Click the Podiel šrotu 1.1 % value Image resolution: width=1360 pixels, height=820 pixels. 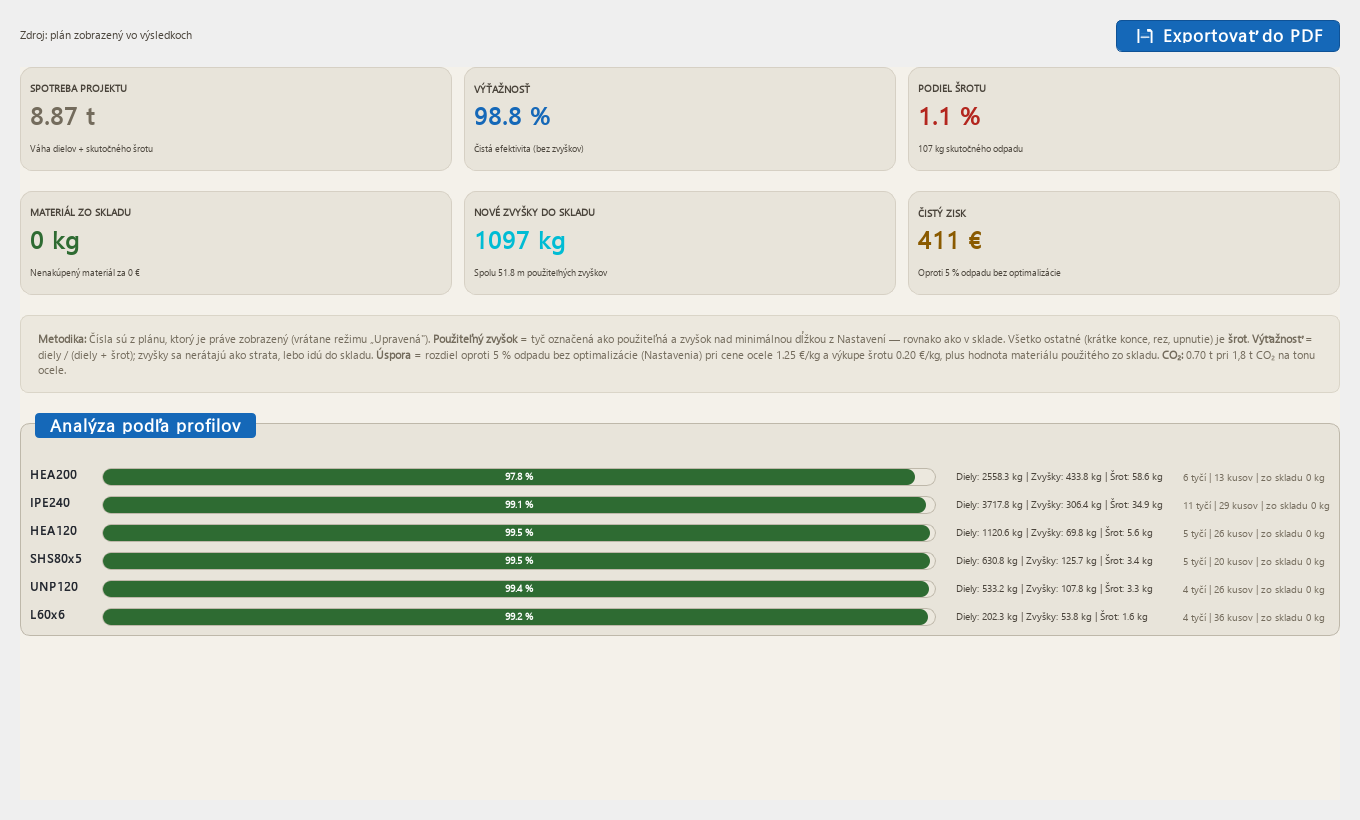949,116
